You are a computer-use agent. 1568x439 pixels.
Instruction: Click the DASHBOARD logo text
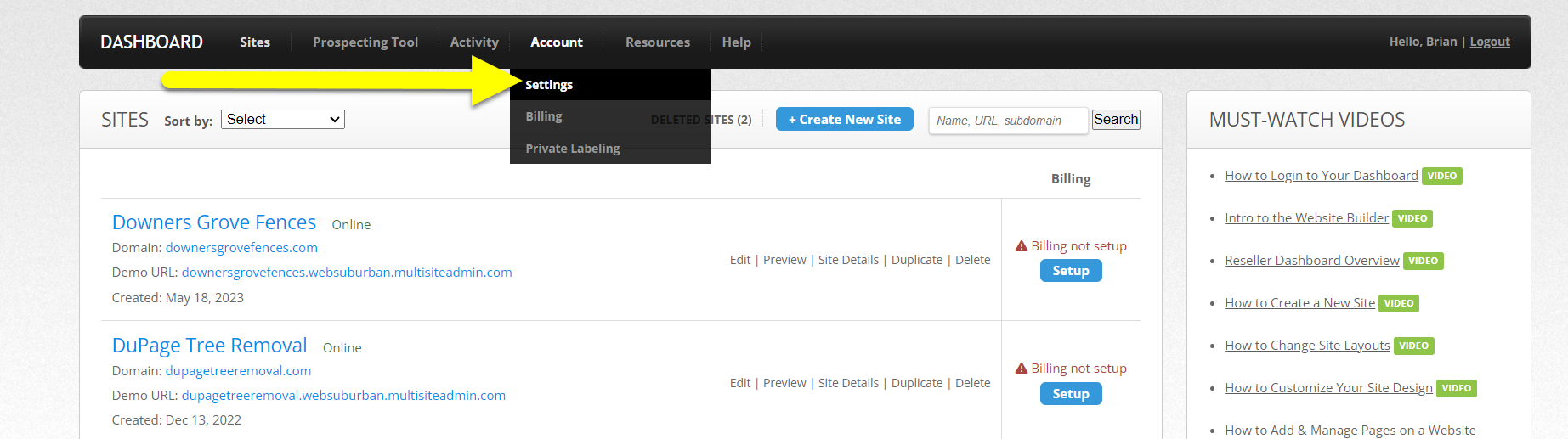(151, 42)
